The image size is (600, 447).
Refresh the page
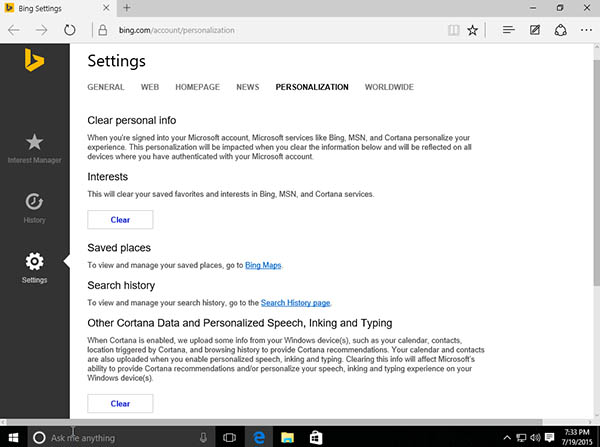70,30
